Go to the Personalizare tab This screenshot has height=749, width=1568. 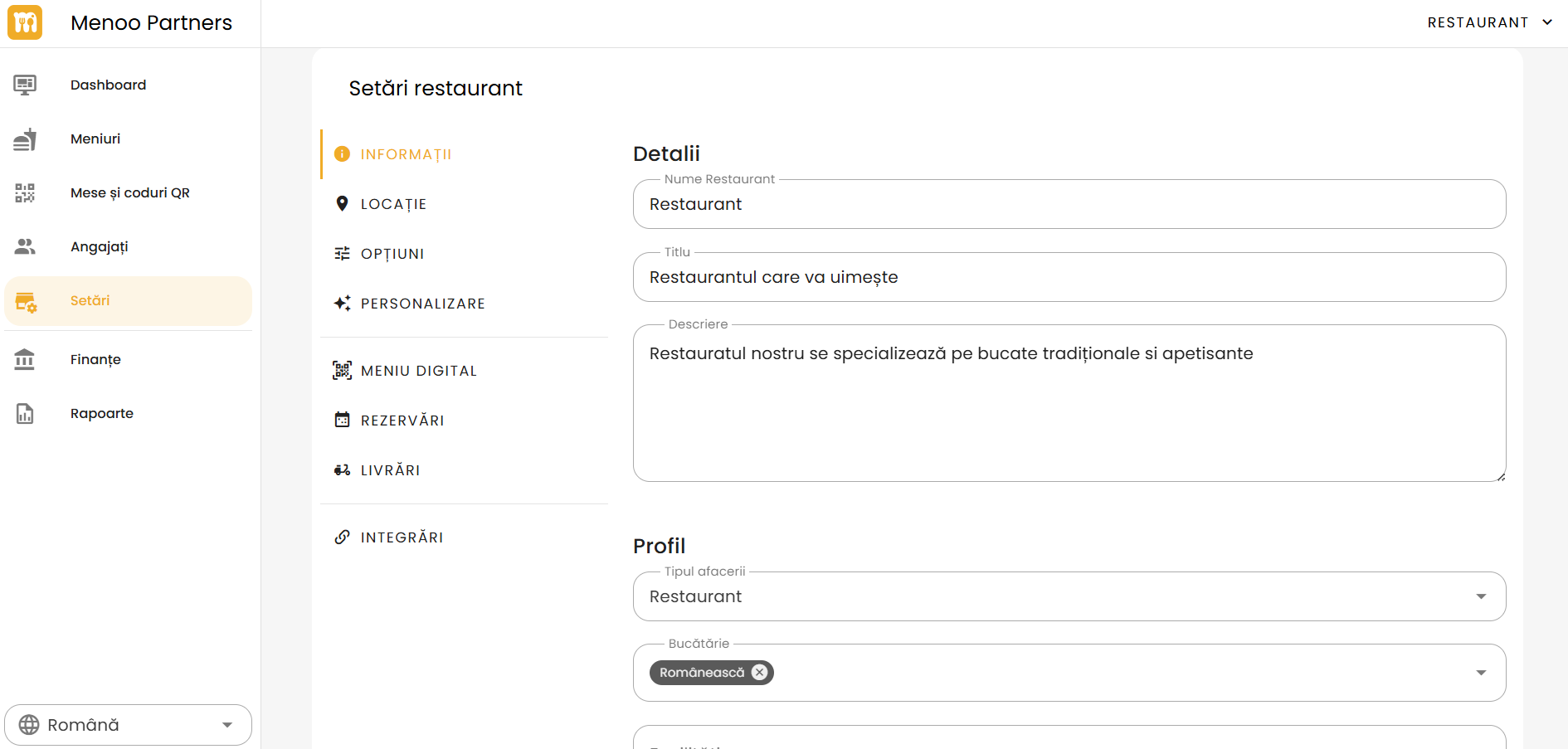pyautogui.click(x=422, y=304)
